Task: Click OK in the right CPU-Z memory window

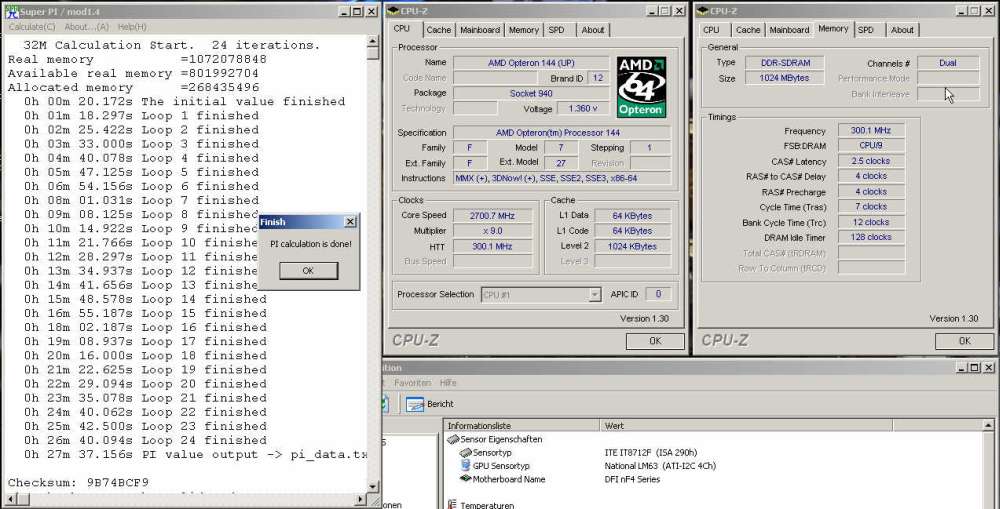Action: coord(964,341)
